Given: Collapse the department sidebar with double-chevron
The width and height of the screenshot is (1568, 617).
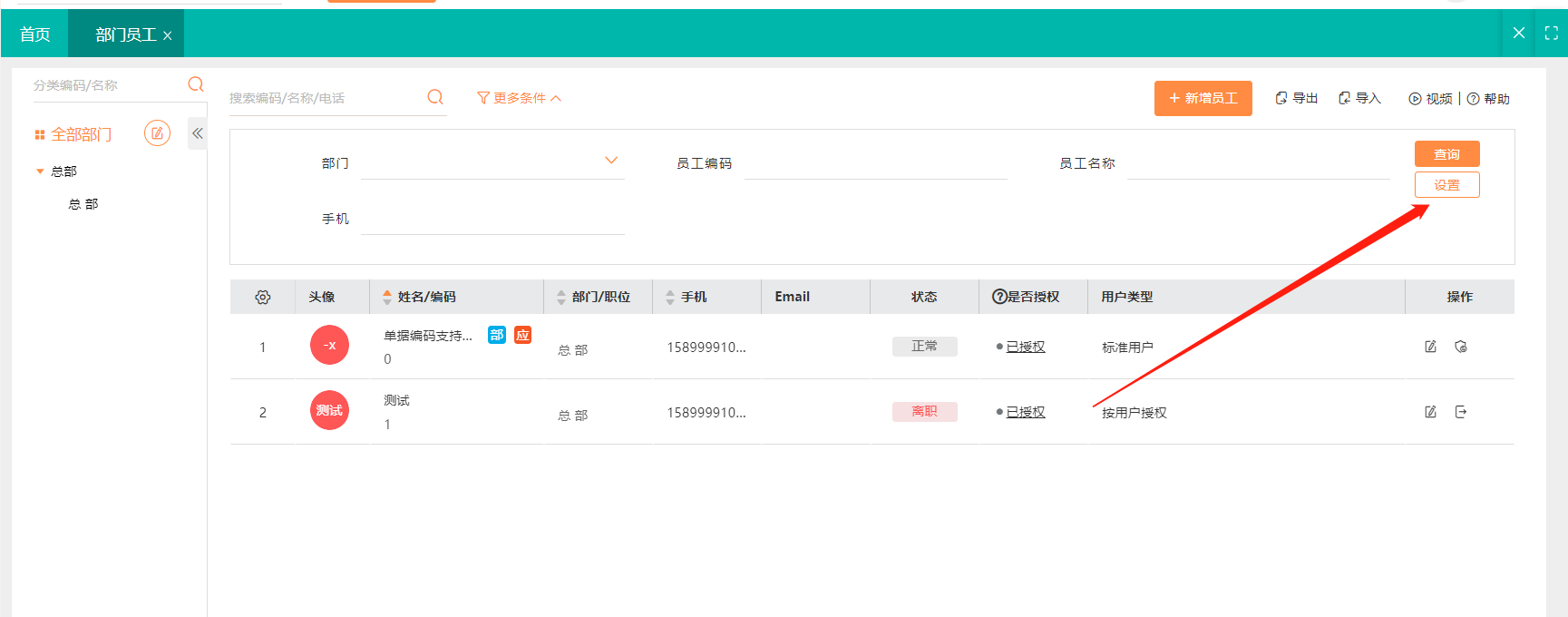Looking at the screenshot, I should tap(197, 133).
